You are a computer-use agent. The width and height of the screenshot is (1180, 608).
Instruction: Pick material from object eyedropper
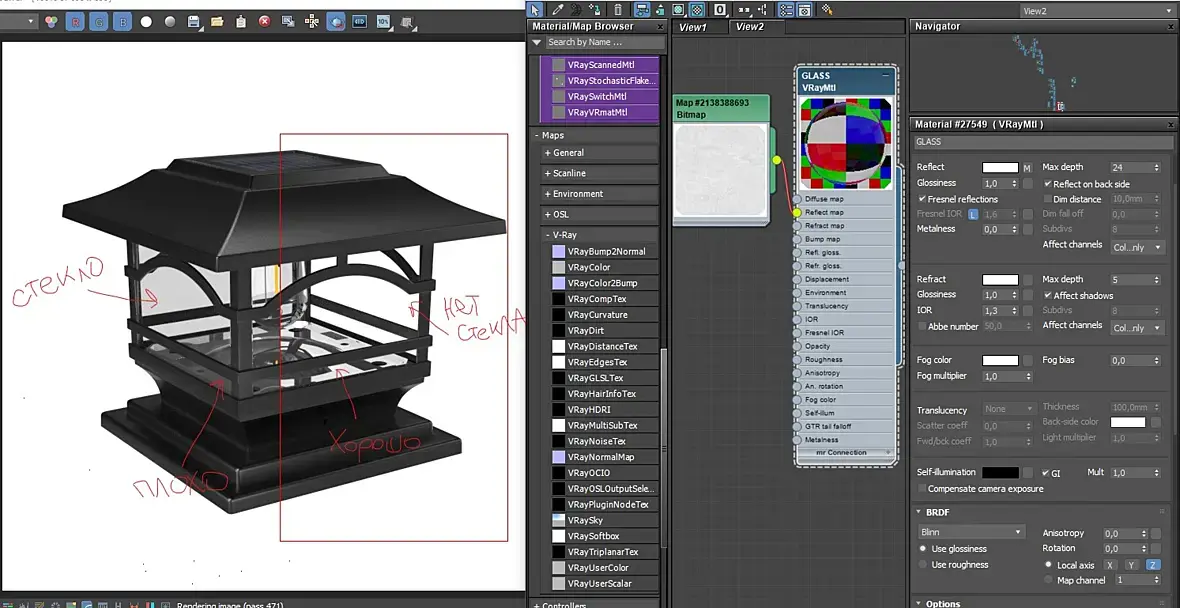pyautogui.click(x=558, y=9)
